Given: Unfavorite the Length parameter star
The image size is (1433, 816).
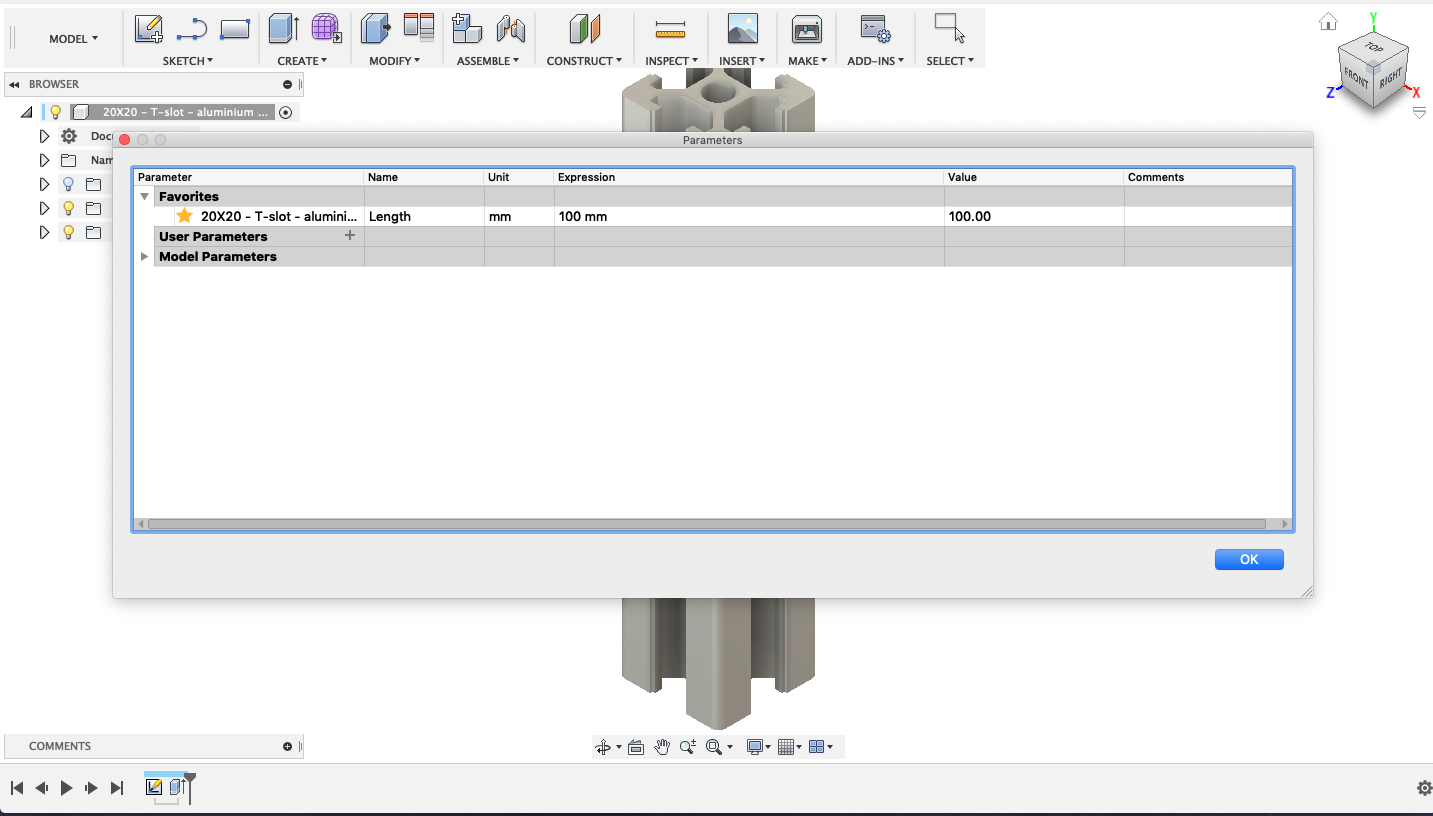Looking at the screenshot, I should [184, 216].
